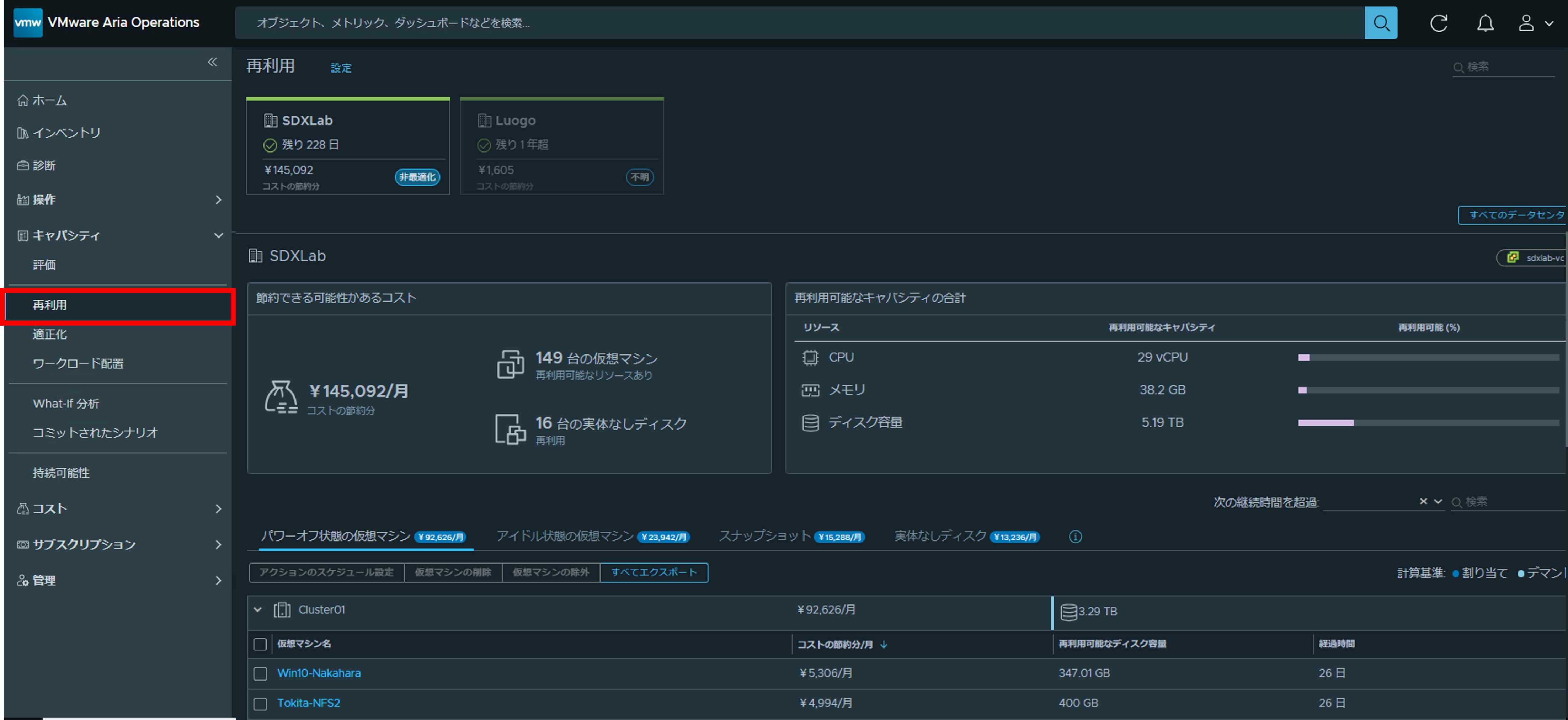This screenshot has width=1568, height=720.
Task: Focus the global object search box
Action: pos(800,23)
